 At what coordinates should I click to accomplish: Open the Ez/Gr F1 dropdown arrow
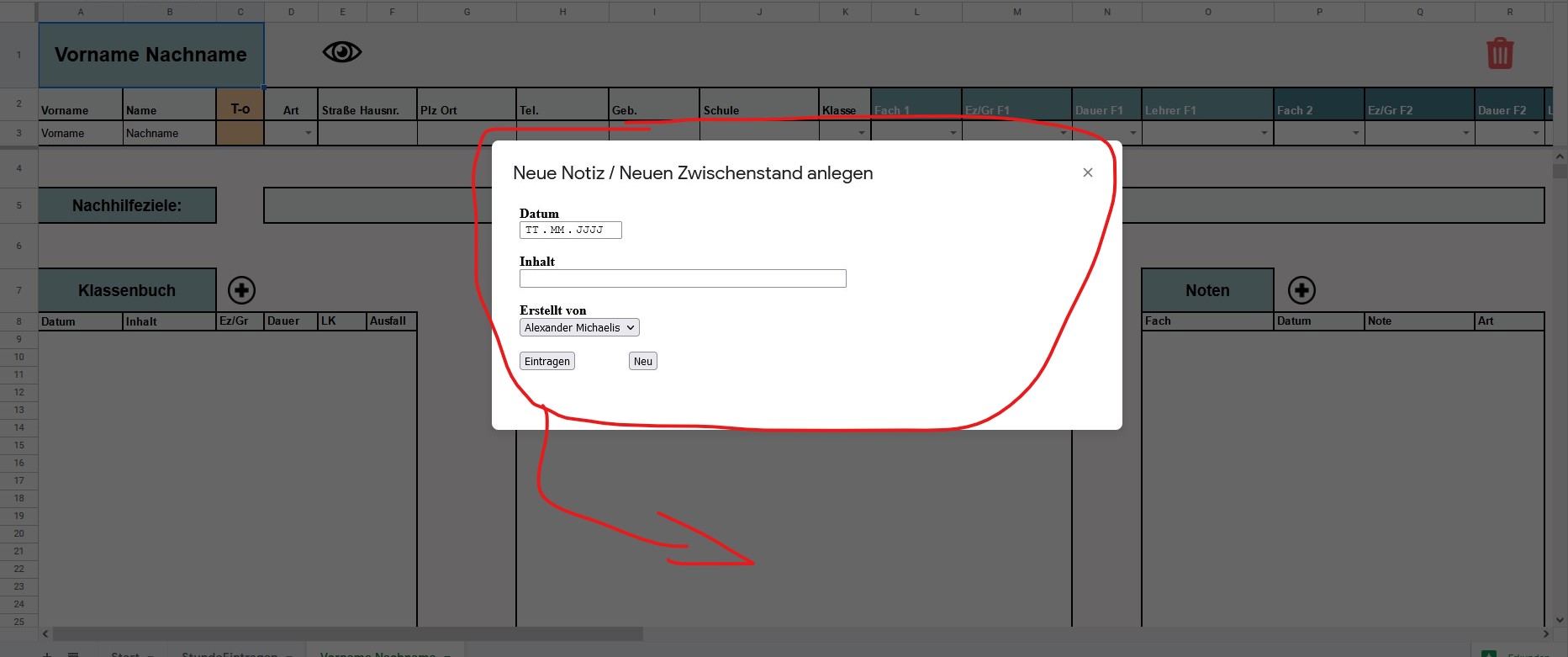tap(1063, 133)
